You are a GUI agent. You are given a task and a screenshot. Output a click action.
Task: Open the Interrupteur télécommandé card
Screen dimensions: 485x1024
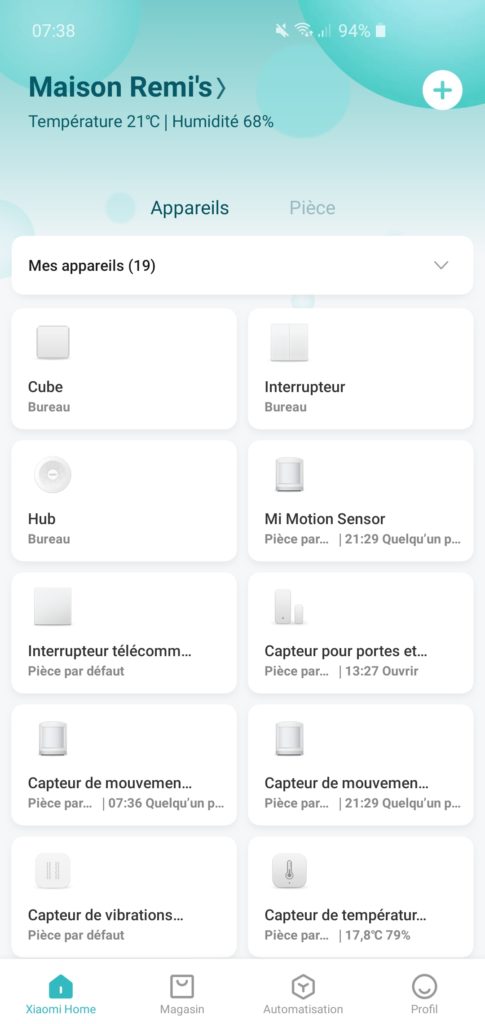[124, 633]
